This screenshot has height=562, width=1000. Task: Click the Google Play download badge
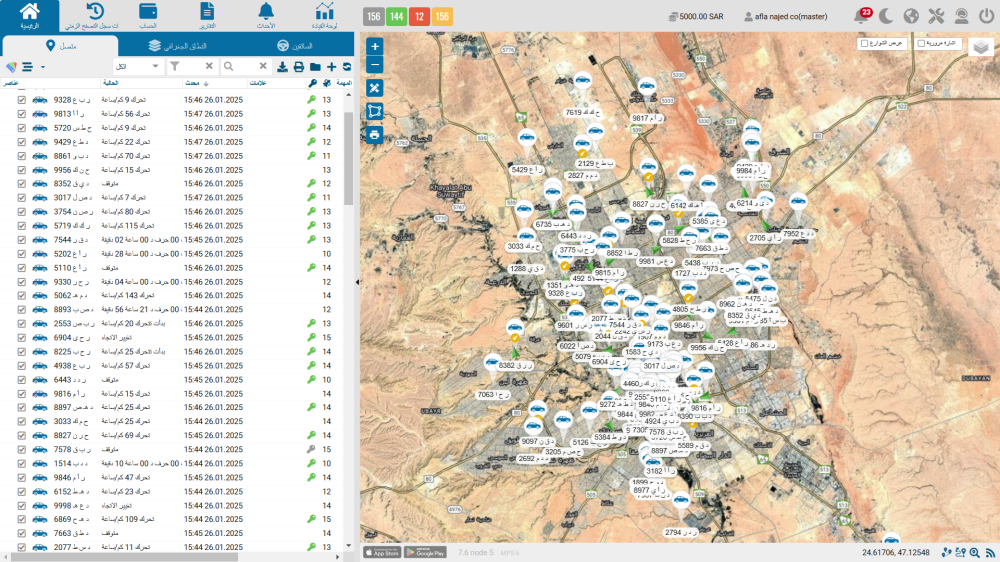[425, 552]
